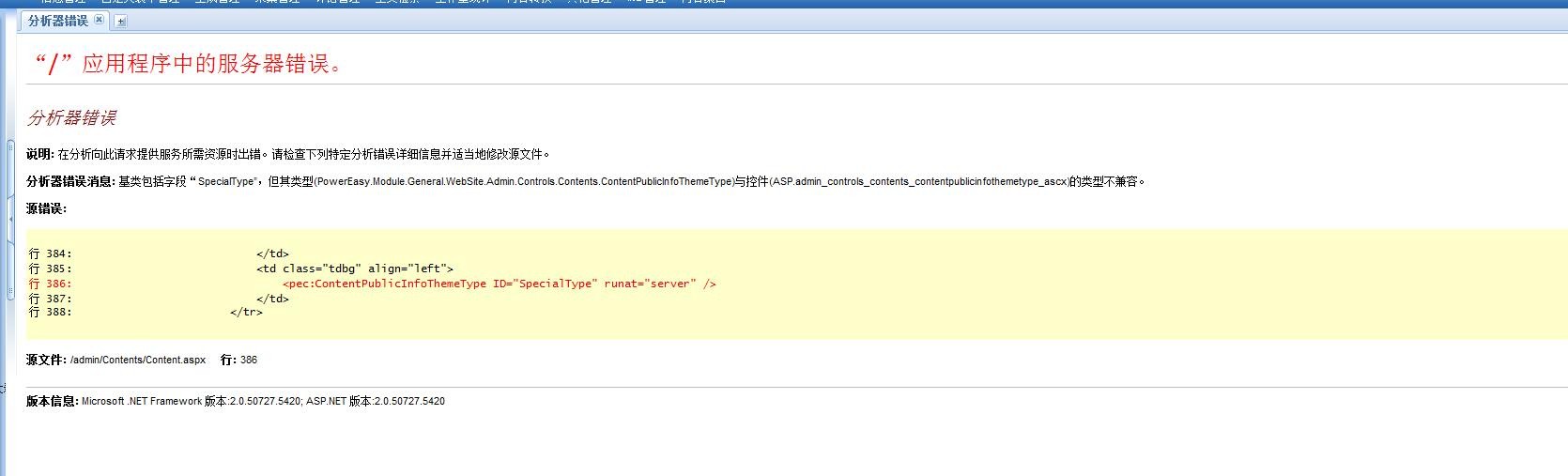The width and height of the screenshot is (1568, 476).
Task: Click code line 388 closing tr tag
Action: click(x=246, y=313)
